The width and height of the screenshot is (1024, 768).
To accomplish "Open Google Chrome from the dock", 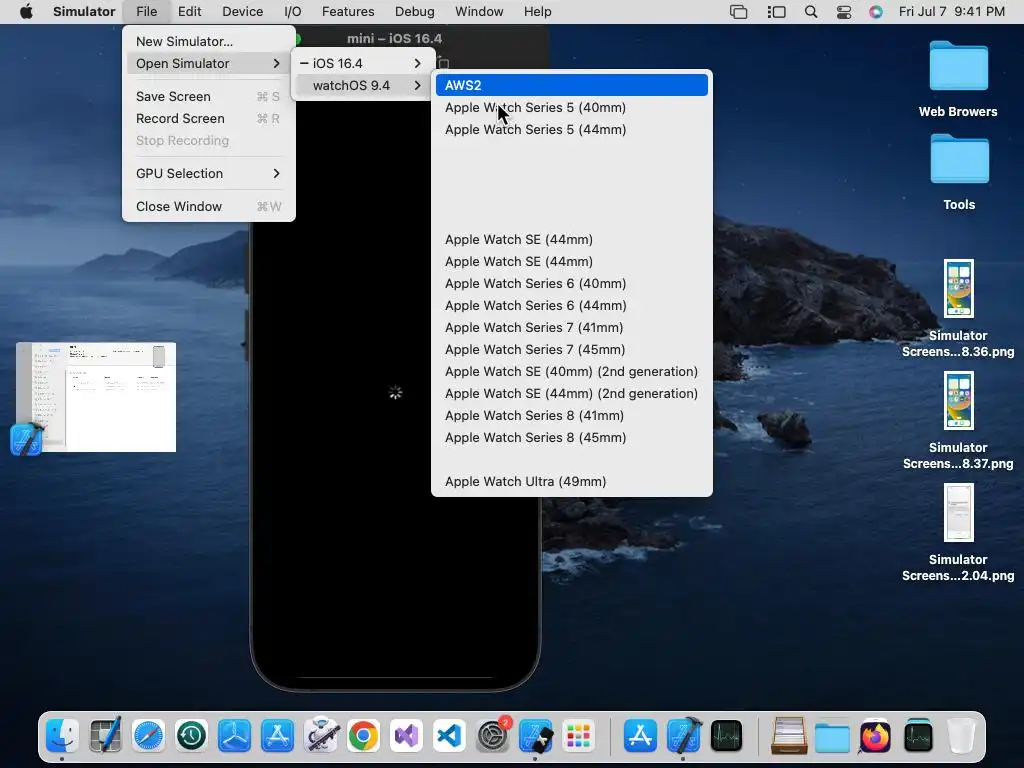I will pos(364,736).
